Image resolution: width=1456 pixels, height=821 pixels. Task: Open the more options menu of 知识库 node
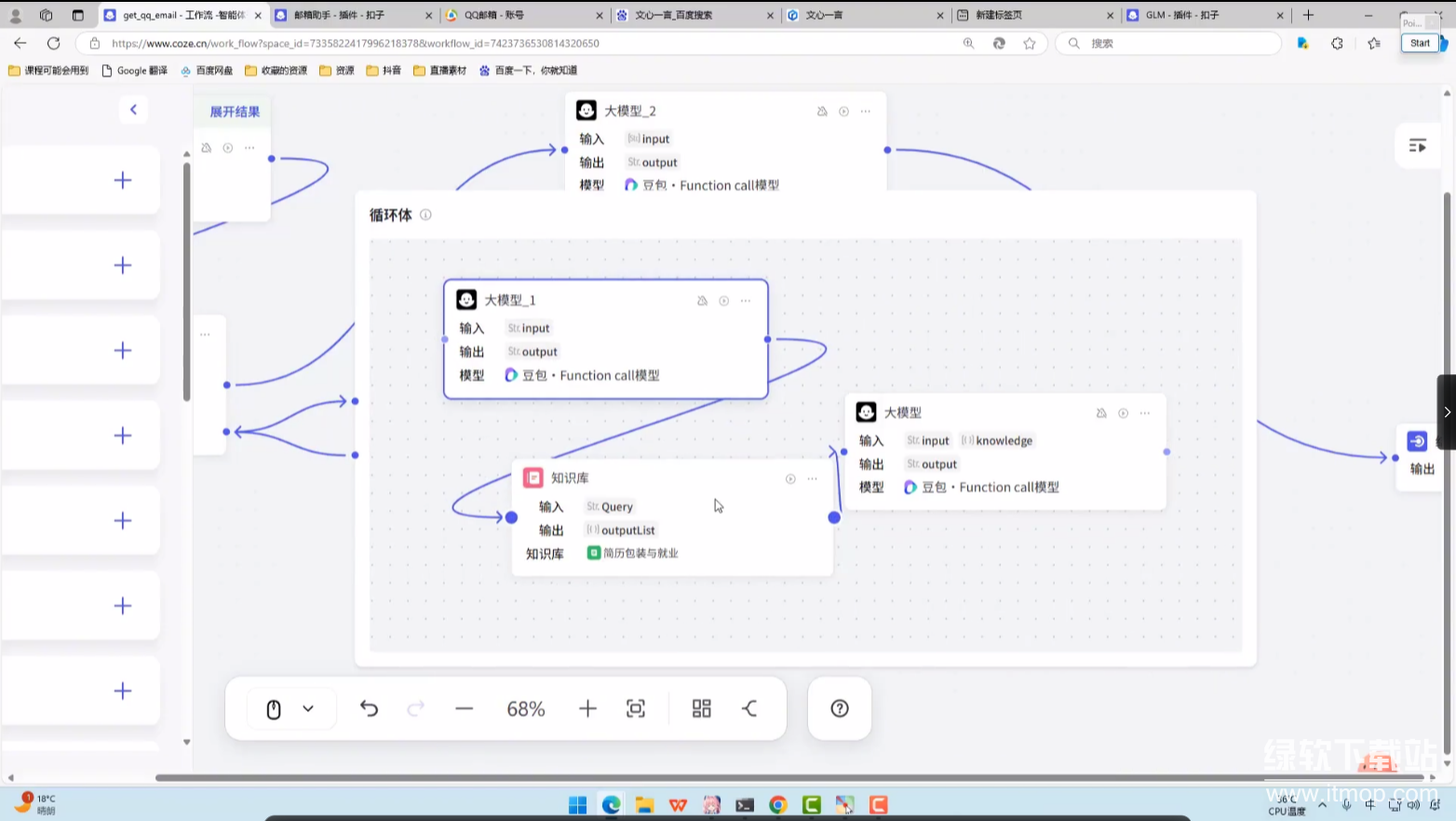coord(813,478)
